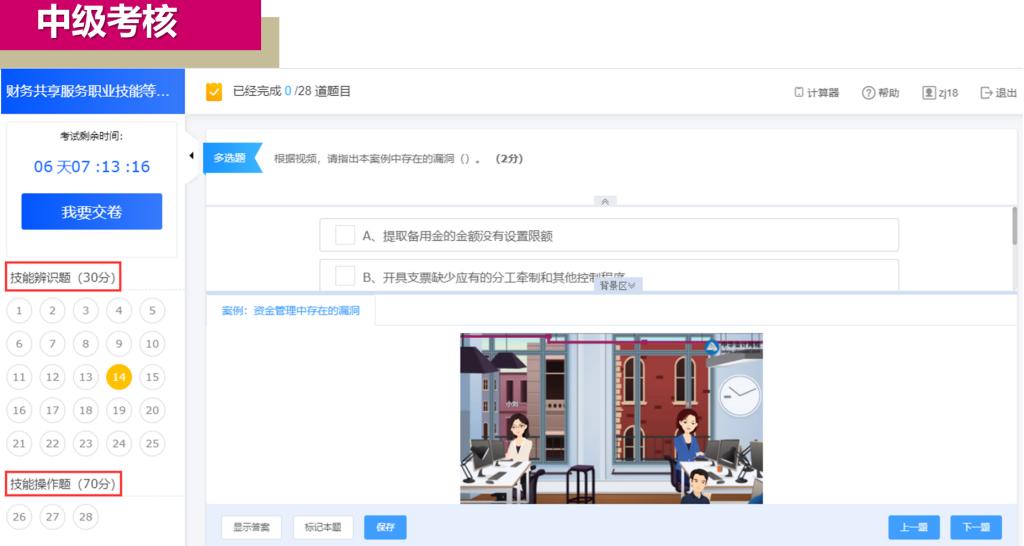The width and height of the screenshot is (1024, 546).
Task: Click the next question (下一题) button
Action: (975, 527)
